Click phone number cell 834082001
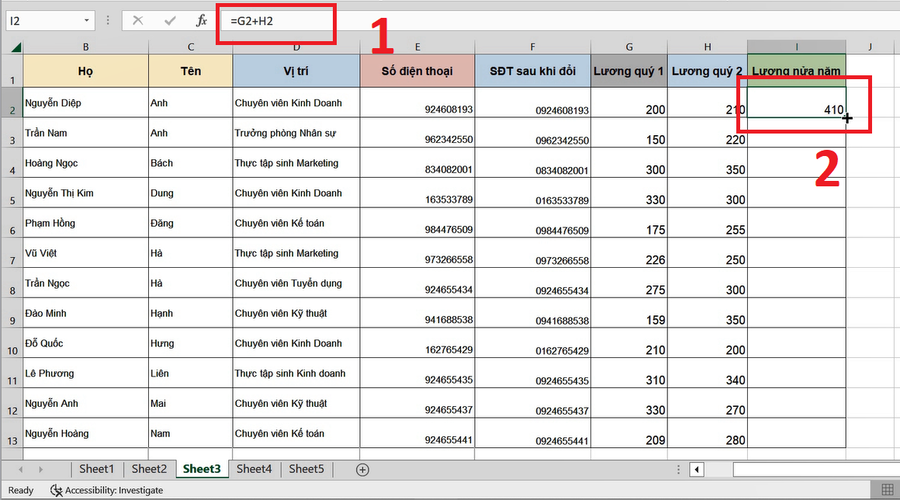Screen dimensions: 900x500 [x=417, y=163]
